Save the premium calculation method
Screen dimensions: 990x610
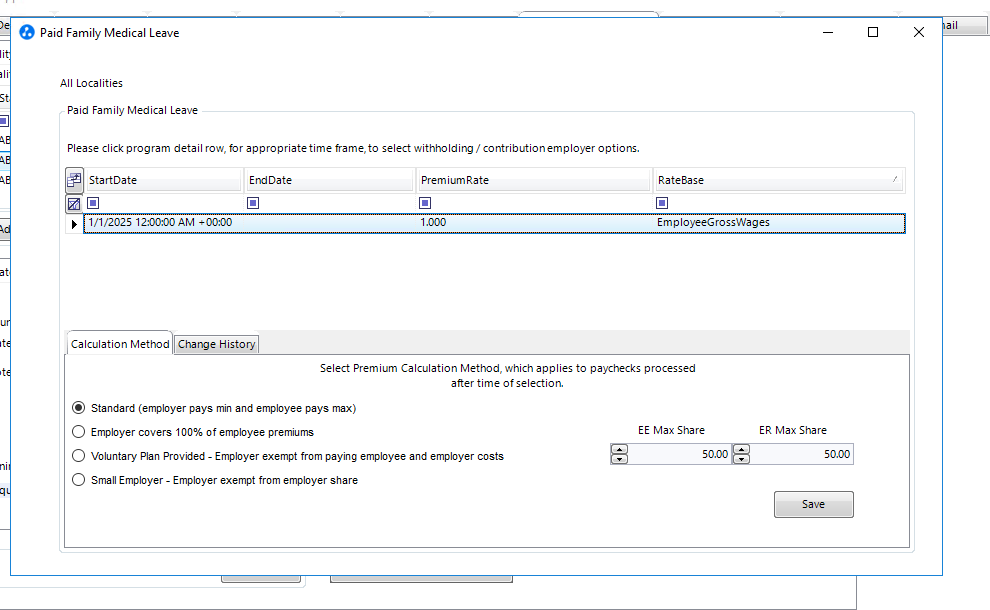[x=813, y=504]
